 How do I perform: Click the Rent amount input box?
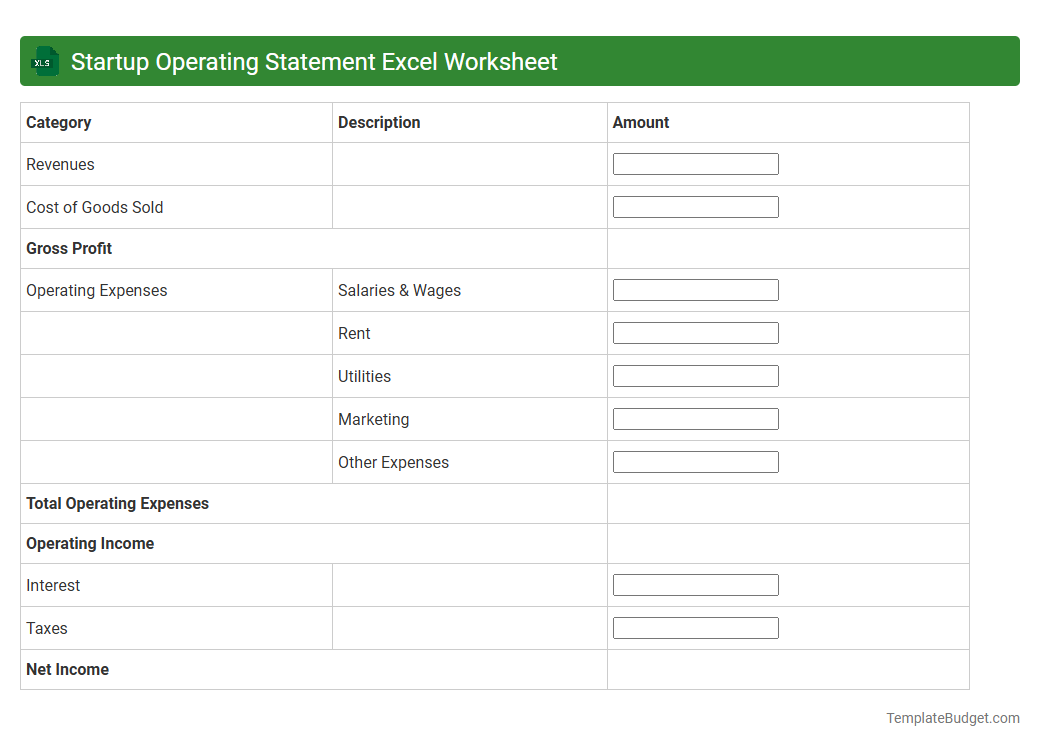[695, 332]
